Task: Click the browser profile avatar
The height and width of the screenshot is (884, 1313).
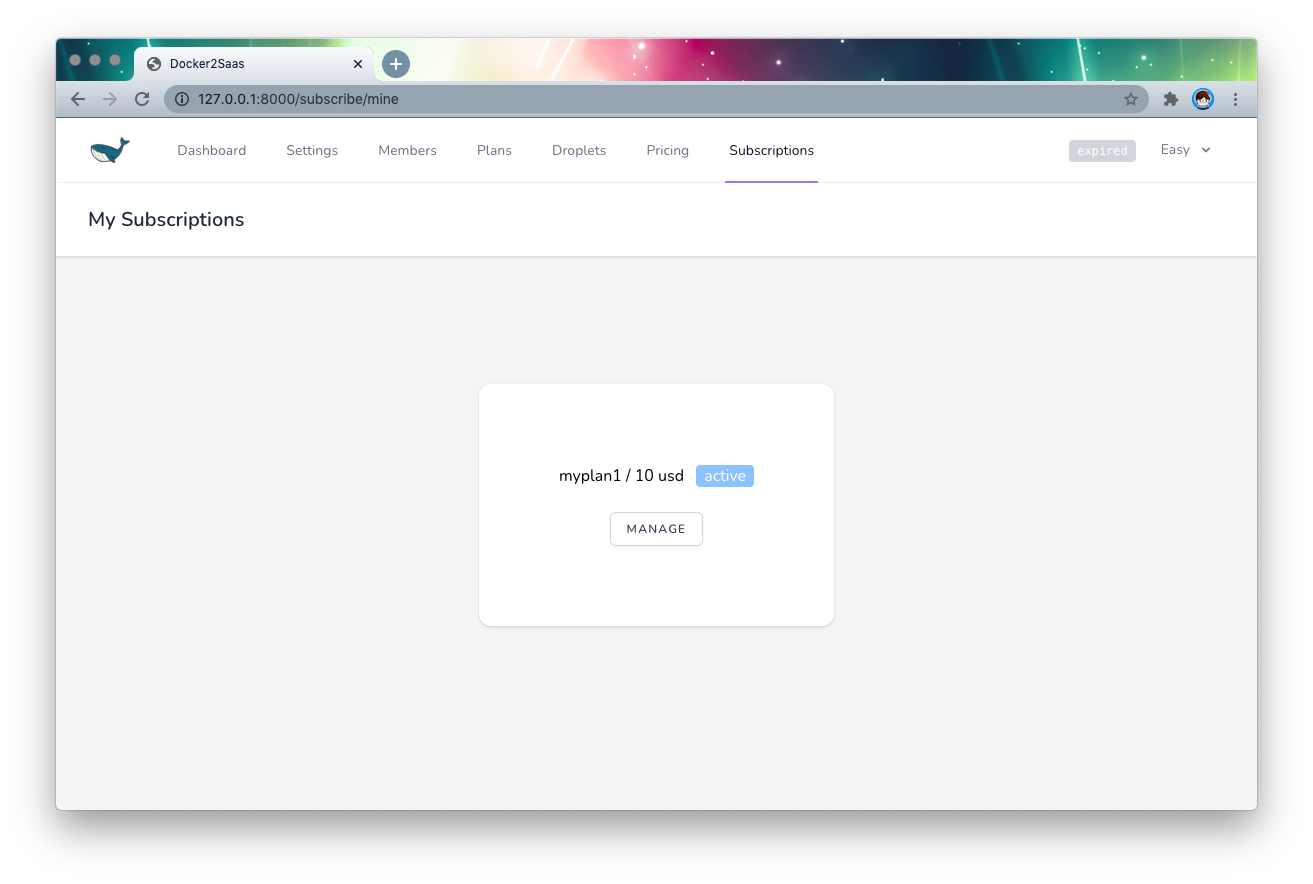Action: (x=1202, y=99)
